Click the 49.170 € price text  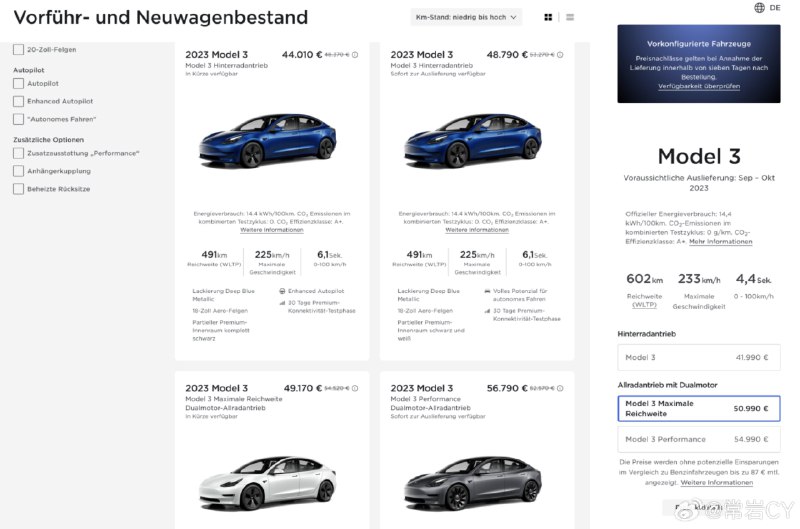point(303,388)
